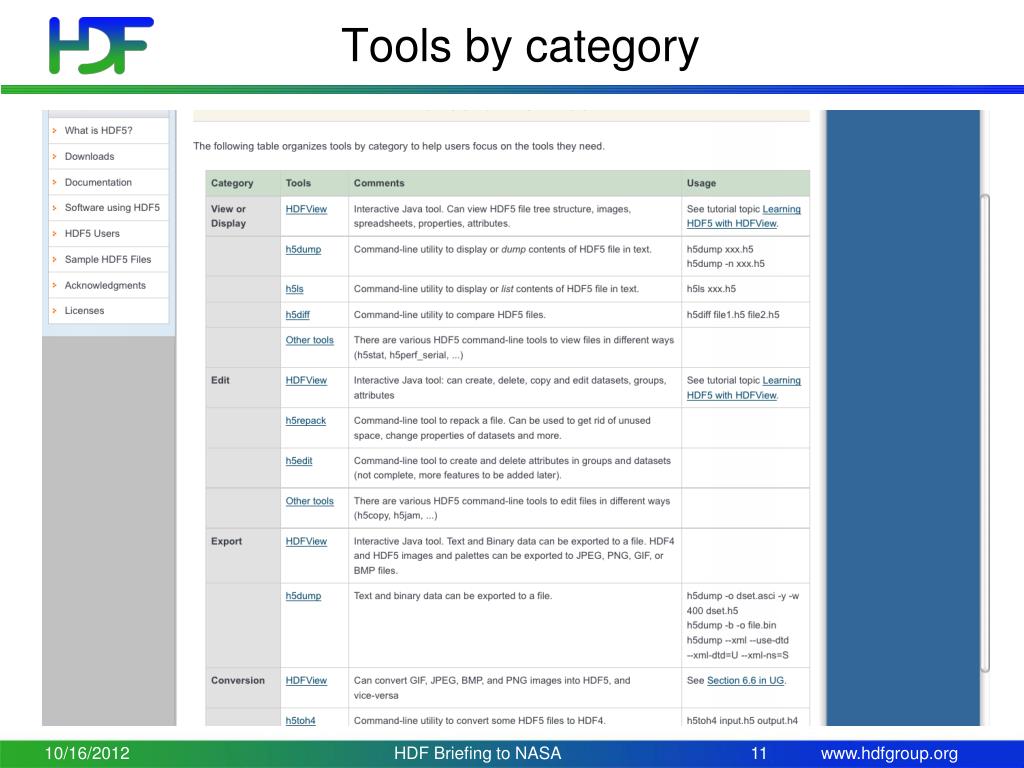Go to Downloads in the sidebar
This screenshot has width=1024, height=768.
click(x=89, y=157)
